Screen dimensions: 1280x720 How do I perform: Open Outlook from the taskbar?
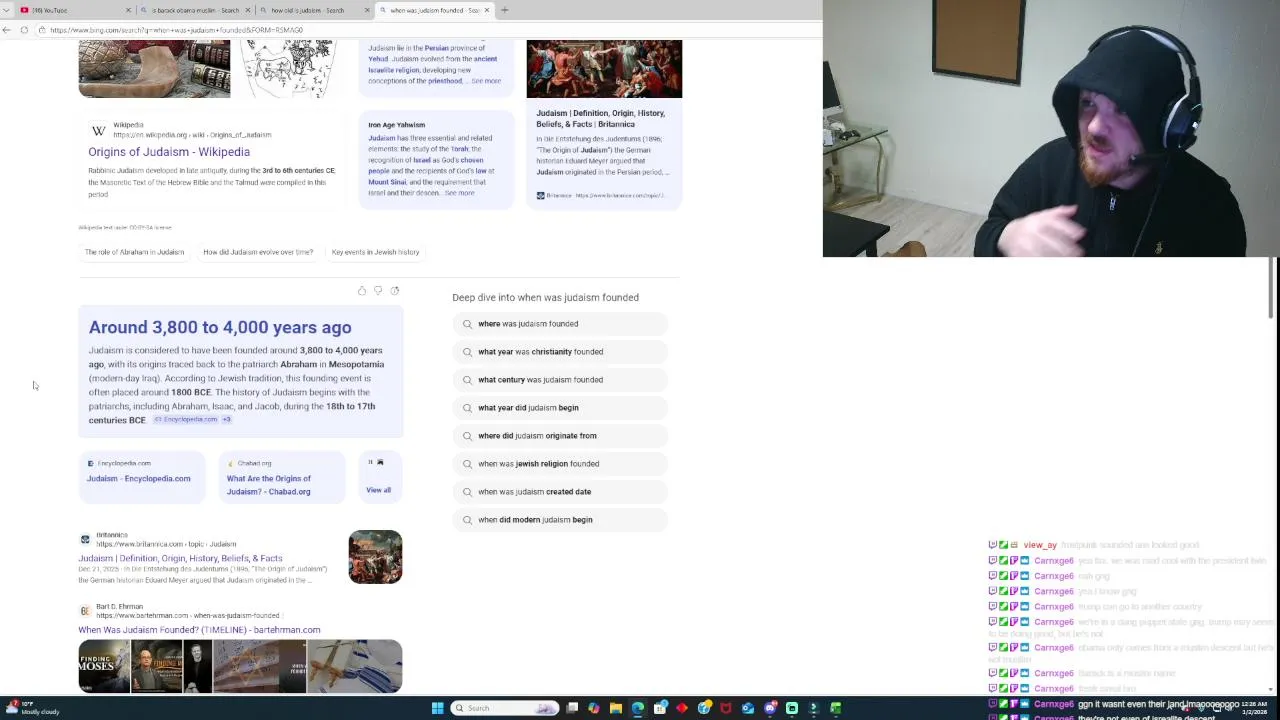pyautogui.click(x=748, y=708)
